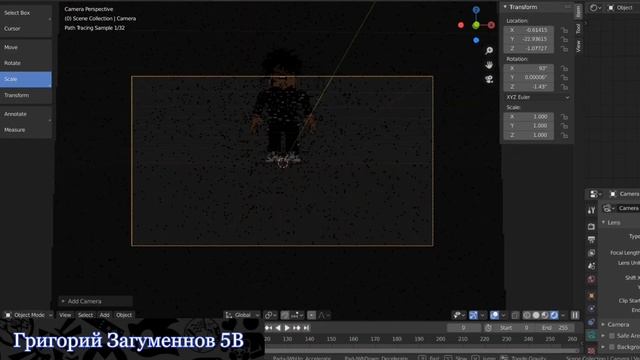Screen dimensions: 640x360
Task: Open the Object menu in viewport header
Action: coord(124,315)
